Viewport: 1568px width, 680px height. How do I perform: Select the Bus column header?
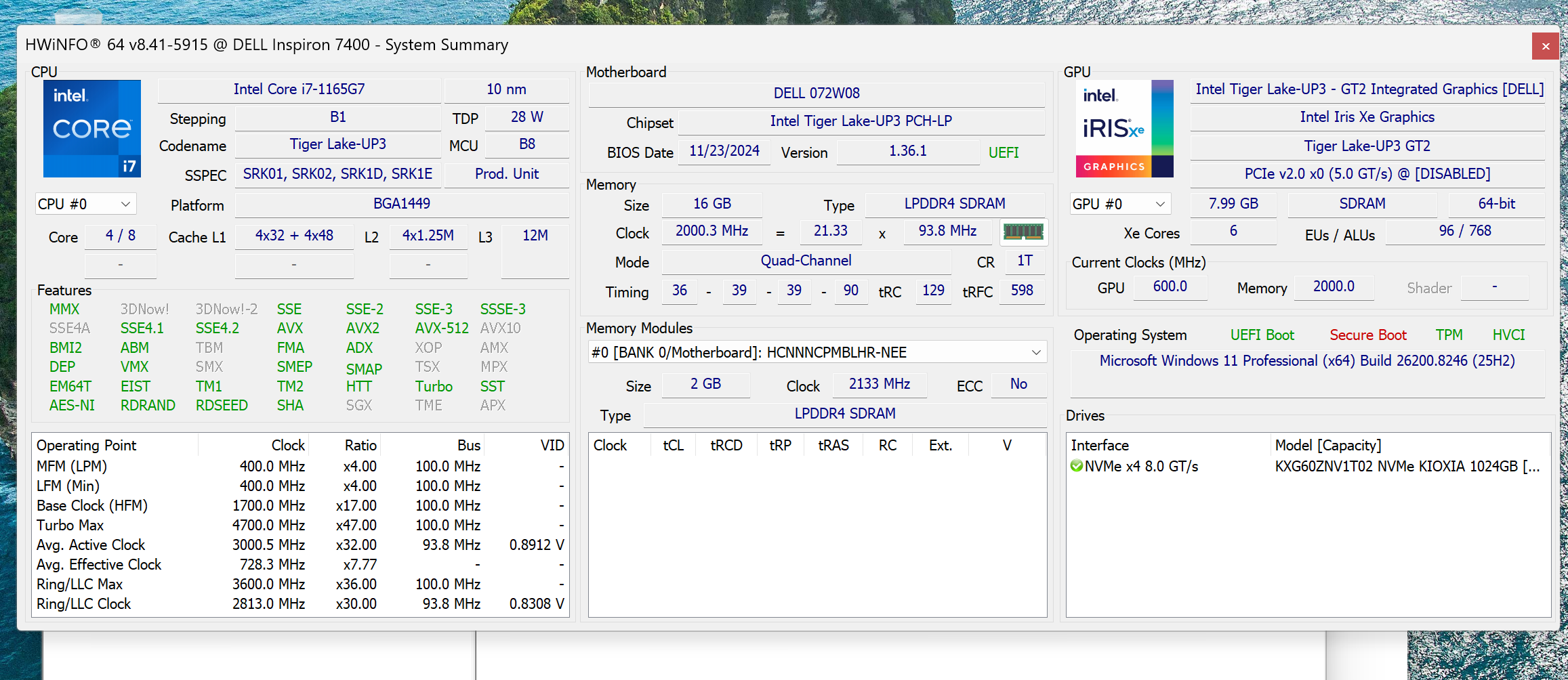pos(432,445)
